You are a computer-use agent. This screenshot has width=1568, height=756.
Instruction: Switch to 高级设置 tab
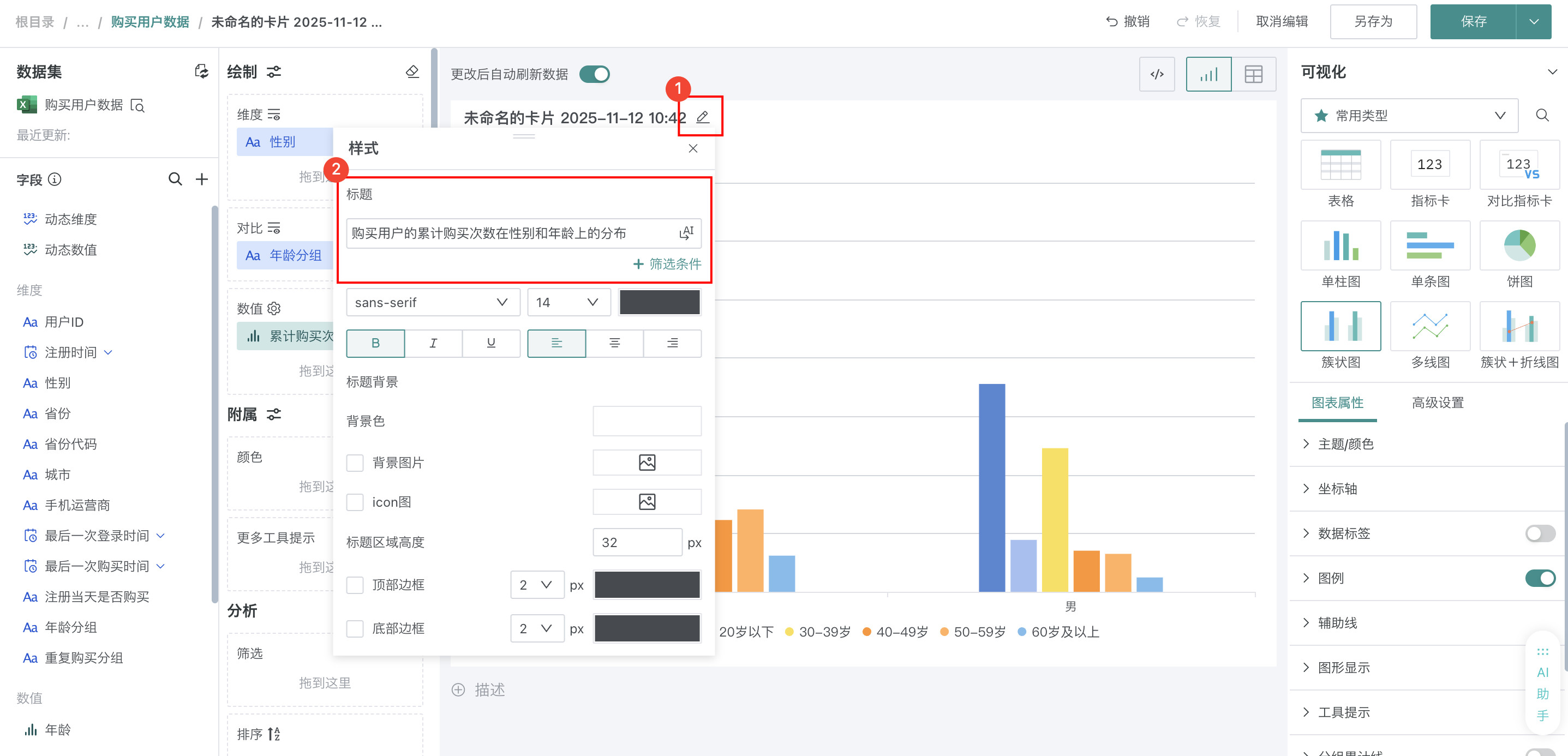tap(1437, 403)
